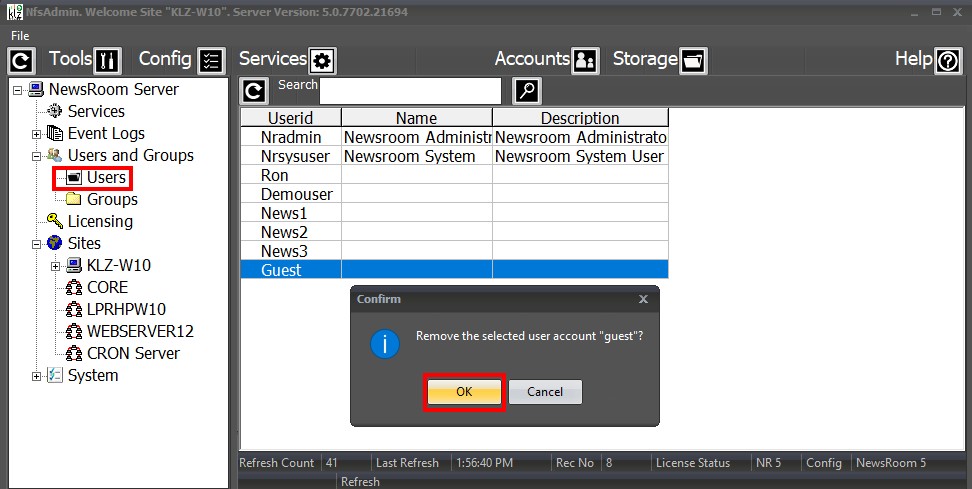Click the Refresh Count status entry
This screenshot has height=489, width=972.
coord(276,463)
